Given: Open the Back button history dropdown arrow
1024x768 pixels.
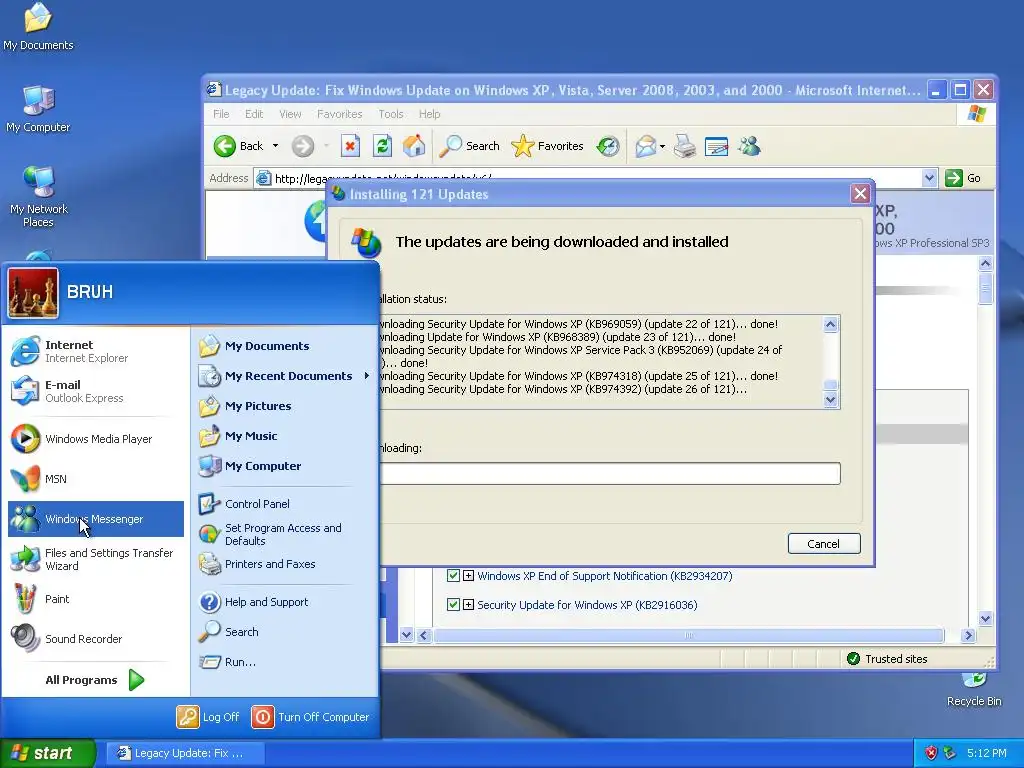Looking at the screenshot, I should pyautogui.click(x=276, y=146).
